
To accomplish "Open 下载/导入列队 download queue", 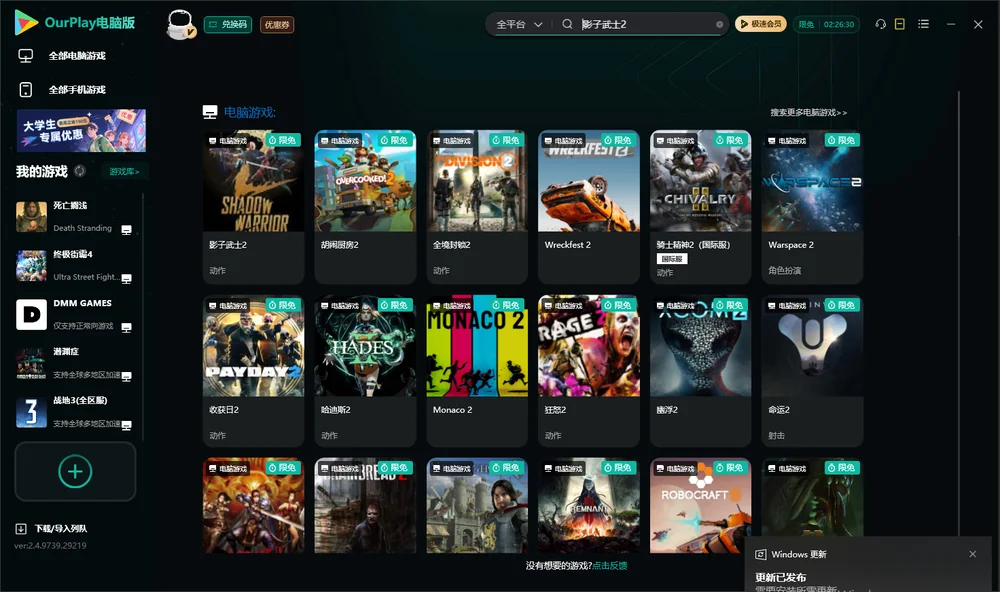I will coord(52,528).
